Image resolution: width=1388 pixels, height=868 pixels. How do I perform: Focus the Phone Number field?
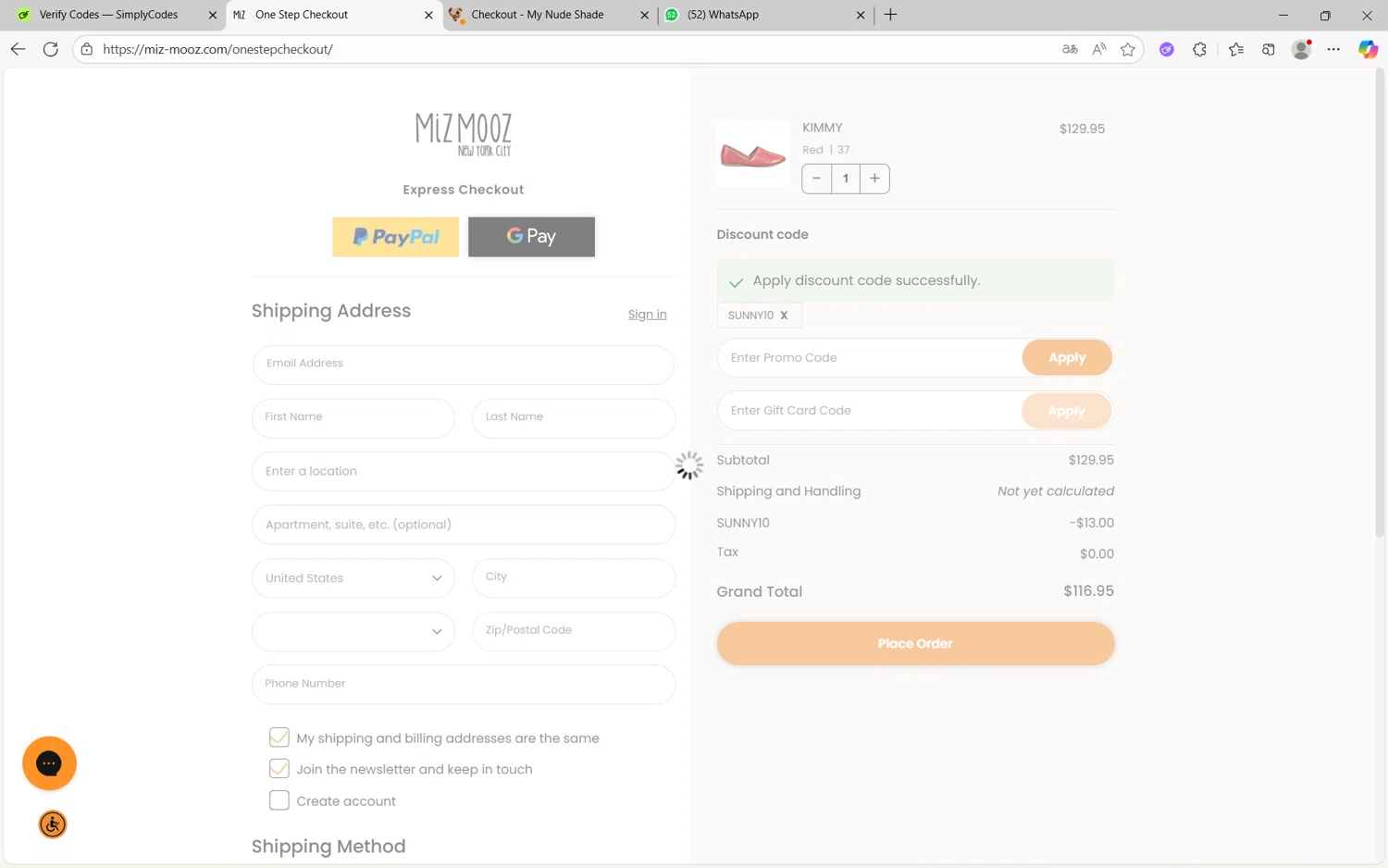pos(463,685)
